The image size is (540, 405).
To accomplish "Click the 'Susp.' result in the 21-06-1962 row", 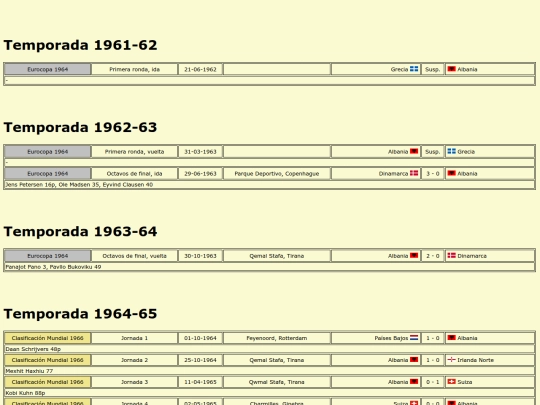I will pos(433,69).
